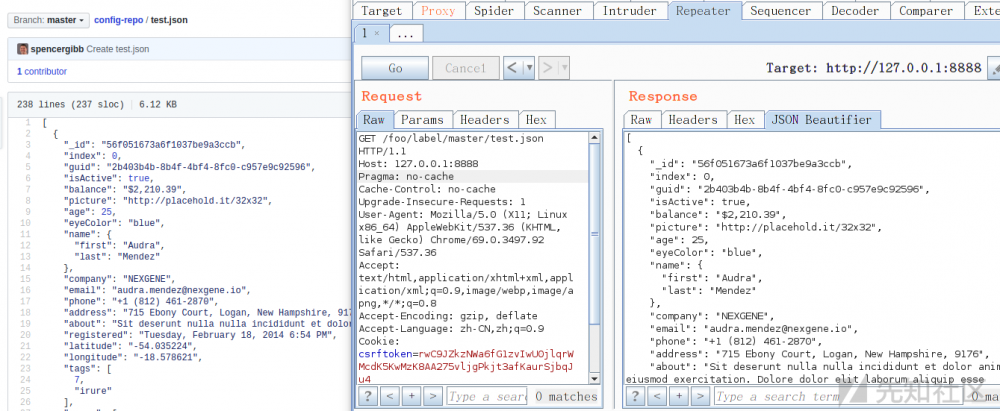
Task: Focus the Request search term field
Action: (487, 396)
